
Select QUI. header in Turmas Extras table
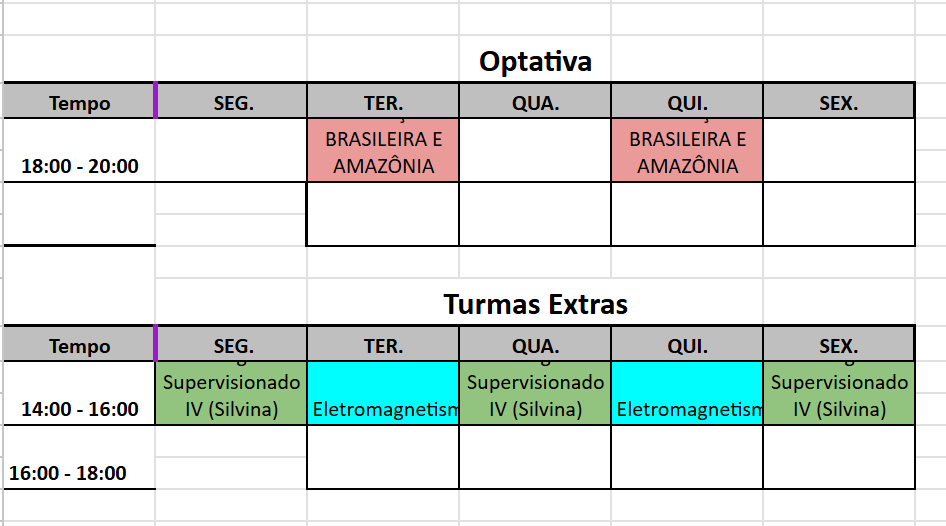[x=687, y=346]
